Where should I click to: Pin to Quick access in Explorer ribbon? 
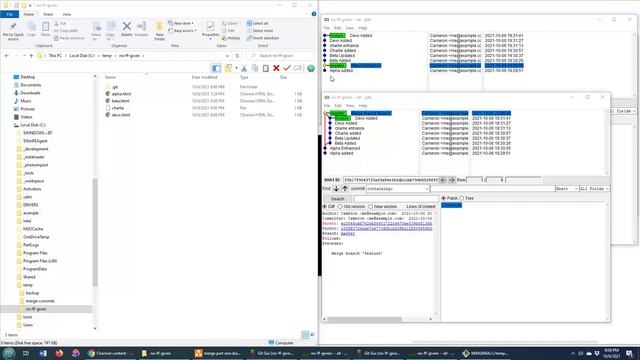[13, 31]
